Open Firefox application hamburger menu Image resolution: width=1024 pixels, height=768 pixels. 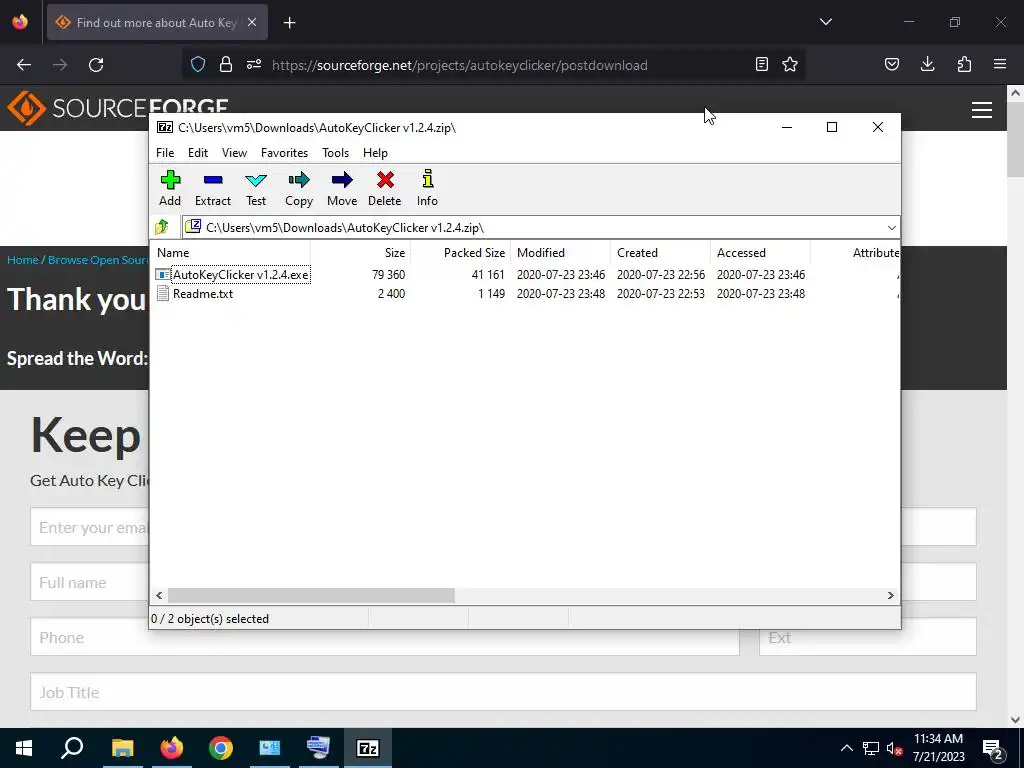(1000, 65)
